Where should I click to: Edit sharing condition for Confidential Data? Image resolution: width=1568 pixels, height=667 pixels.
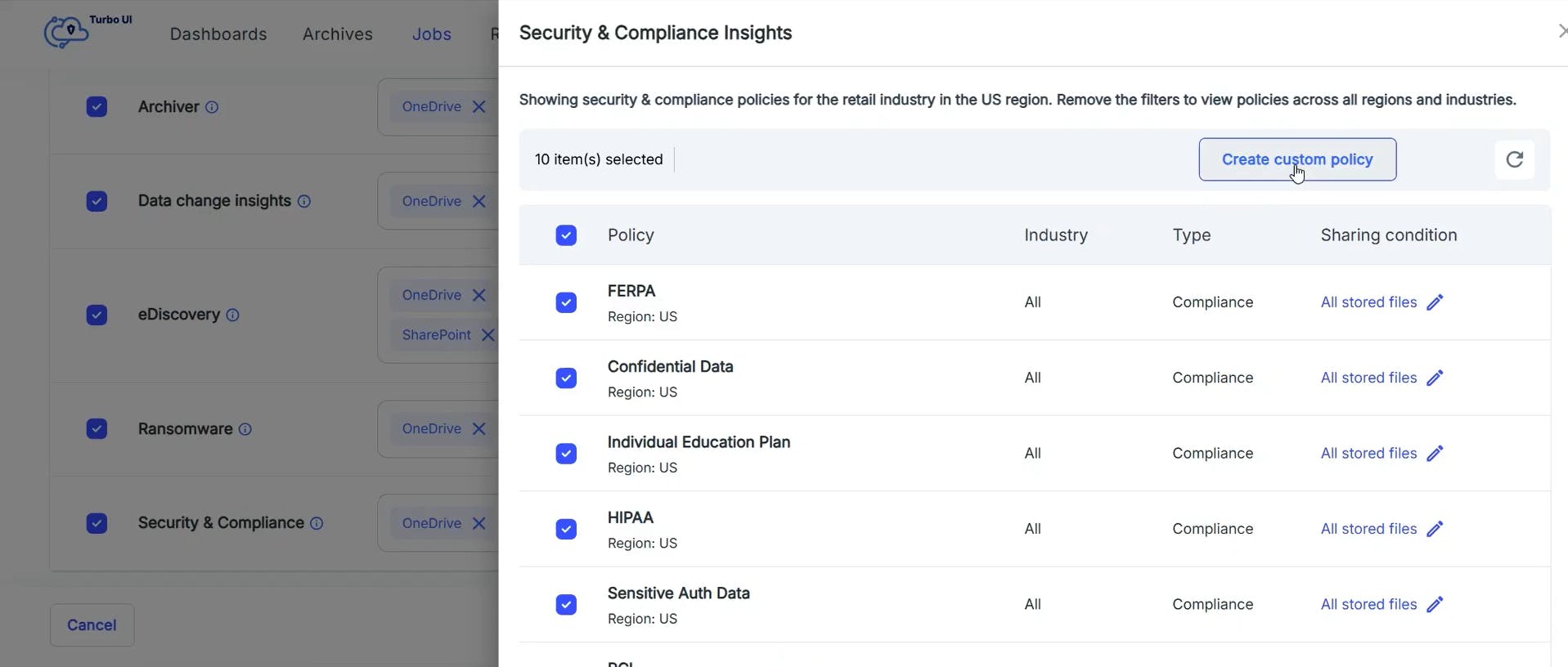pos(1435,378)
